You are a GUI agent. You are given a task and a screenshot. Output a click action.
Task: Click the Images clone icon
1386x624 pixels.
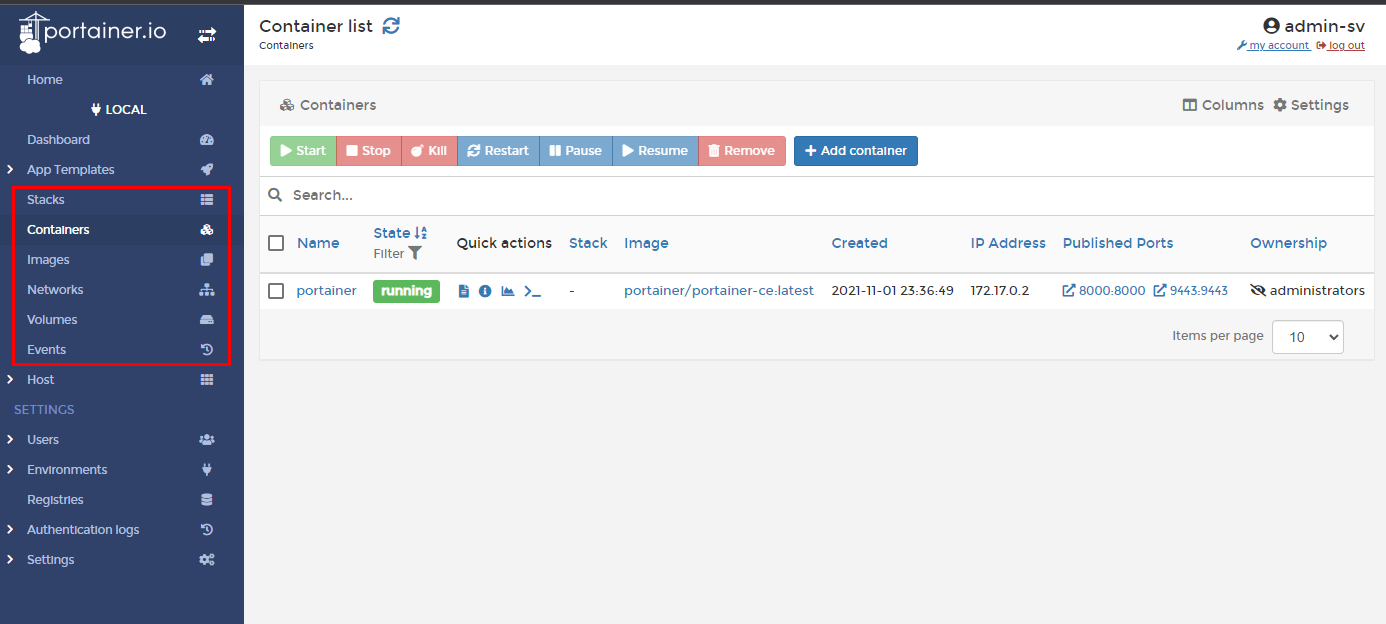tap(207, 260)
